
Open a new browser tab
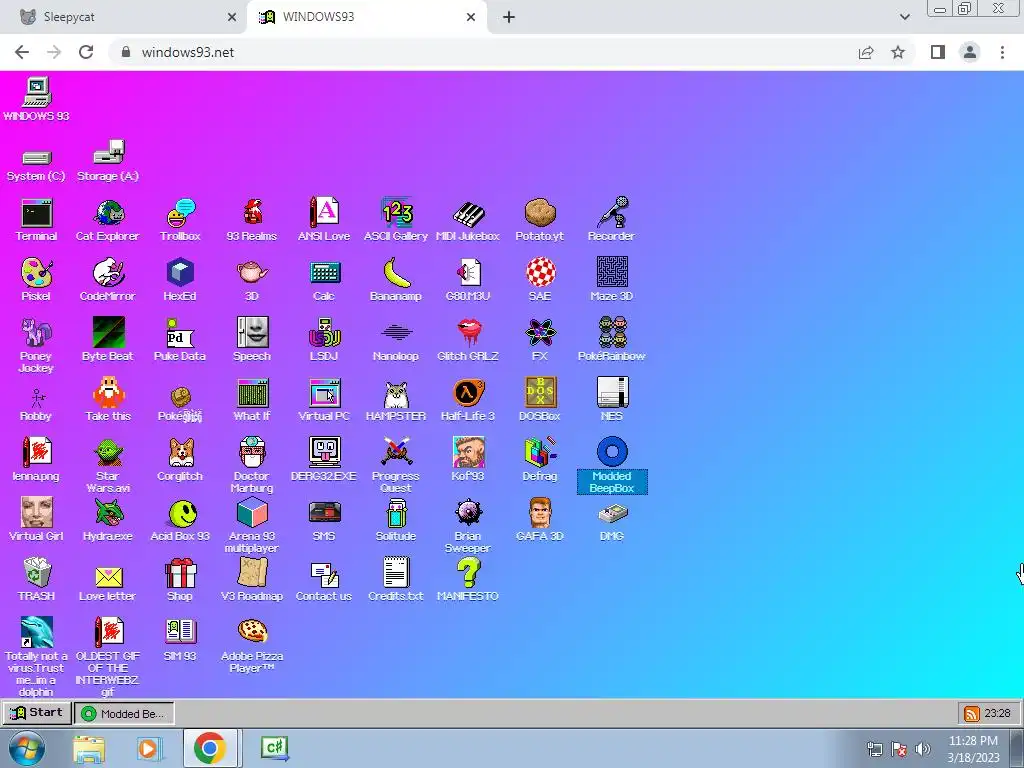509,17
